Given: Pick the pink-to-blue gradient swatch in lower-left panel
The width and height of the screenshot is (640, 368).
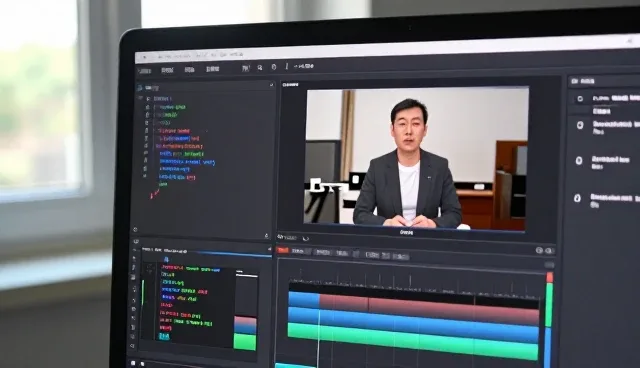Looking at the screenshot, I should (x=245, y=325).
